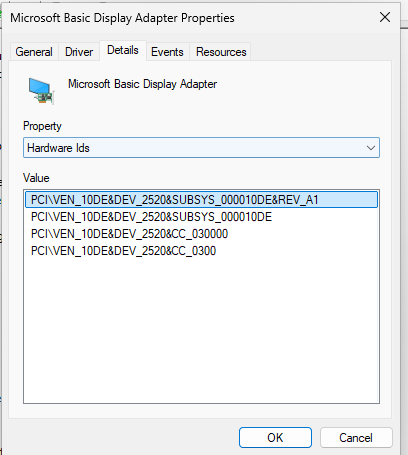Screen dimensions: 408x455
Task: Click the dialog title bar text
Action: click(x=122, y=18)
